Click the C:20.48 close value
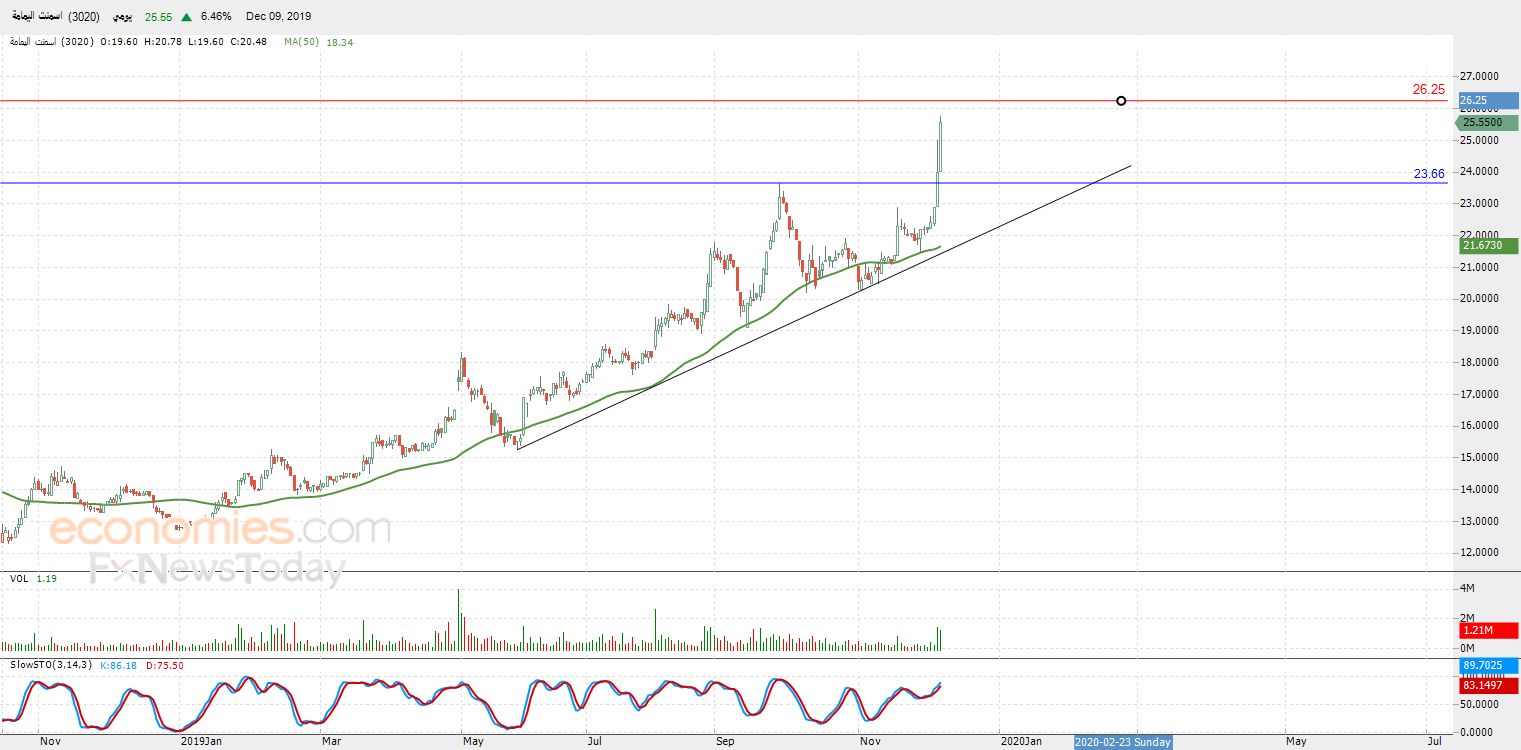This screenshot has height=750, width=1521. pyautogui.click(x=248, y=42)
